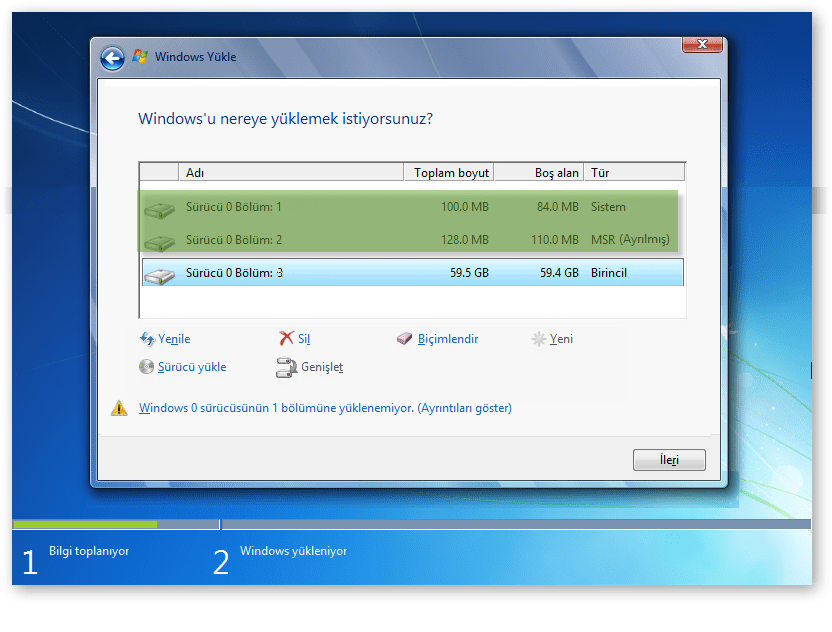The height and width of the screenshot is (632, 832).
Task: Click the heading Windows'u nereye yüklemek istiyorsunuz?
Action: (x=285, y=118)
